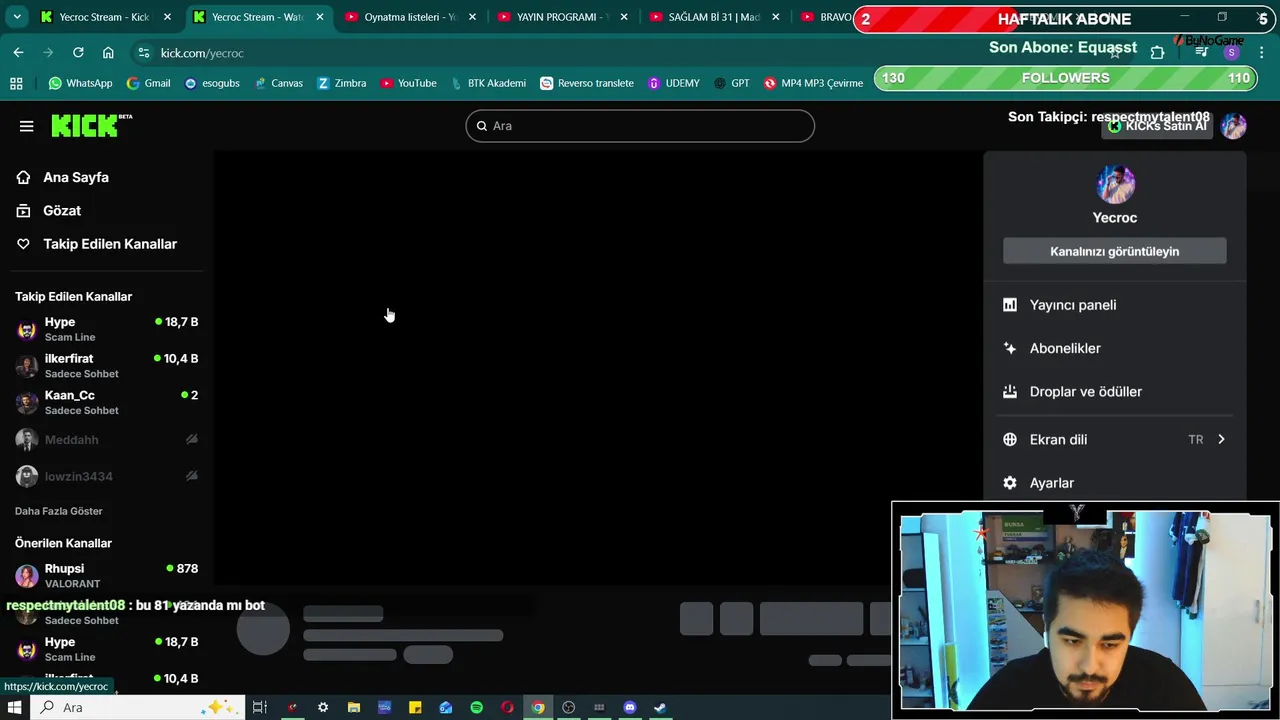This screenshot has width=1280, height=720.
Task: Open Droplar ve ödüller entry
Action: pyautogui.click(x=1114, y=392)
